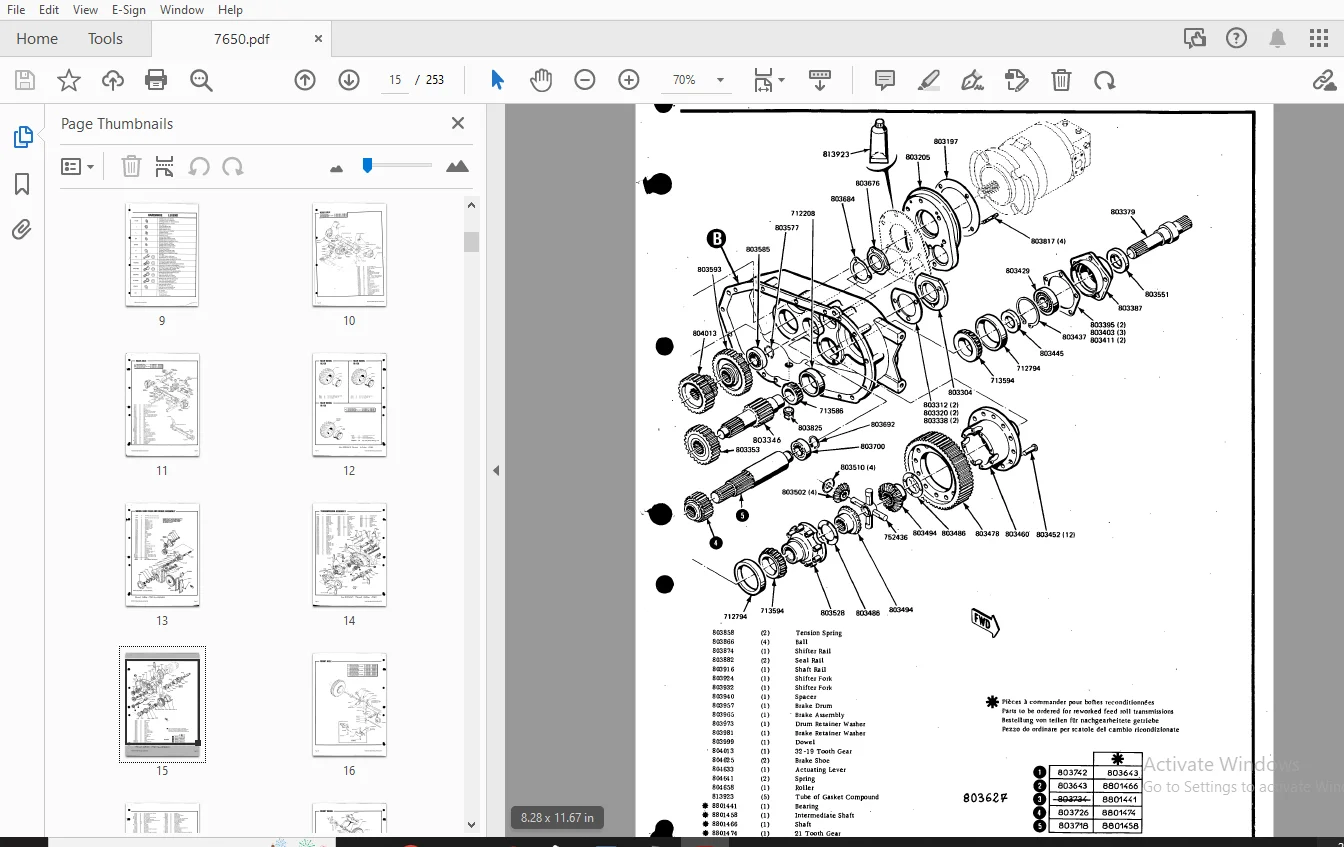
Task: Click the 7650.pdf document tab
Action: click(x=242, y=39)
